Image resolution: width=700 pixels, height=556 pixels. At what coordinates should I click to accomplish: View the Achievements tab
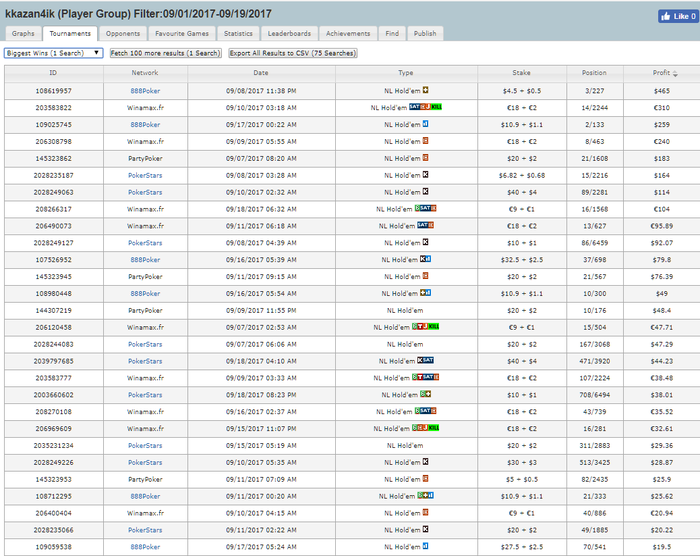(348, 33)
